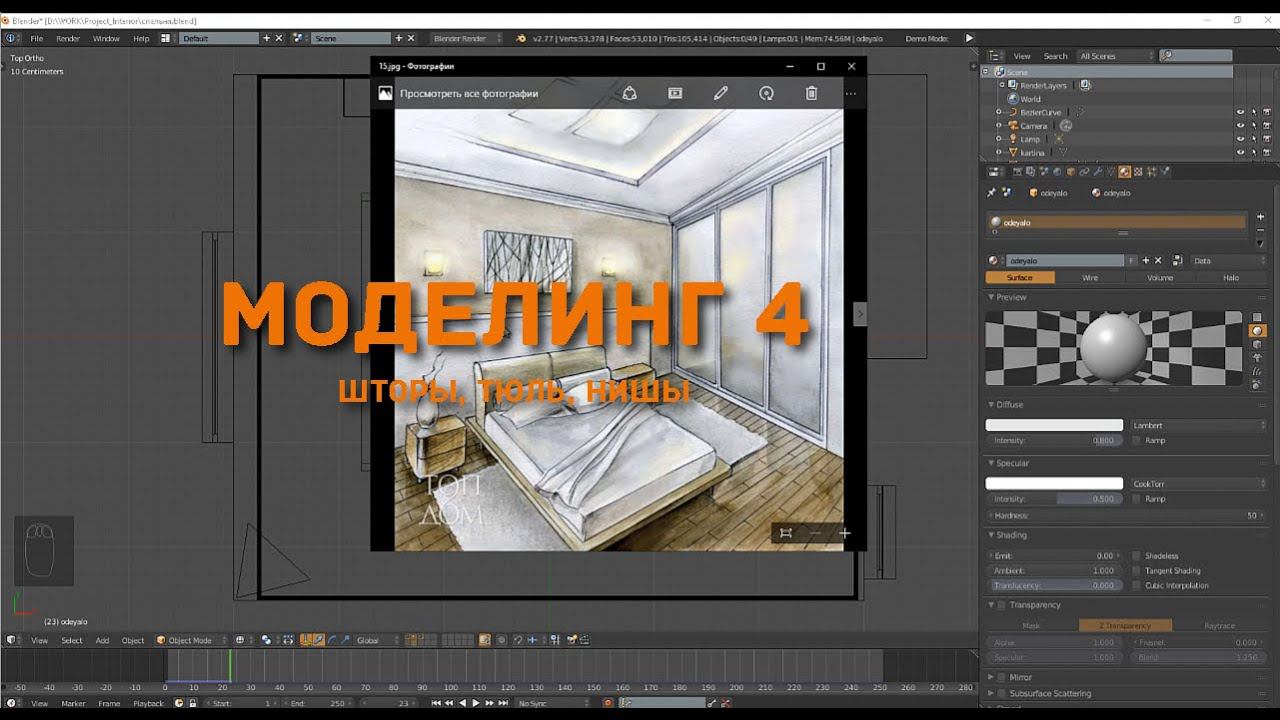Image resolution: width=1280 pixels, height=720 pixels.
Task: Open the Object properties cube icon
Action: pos(1071,172)
